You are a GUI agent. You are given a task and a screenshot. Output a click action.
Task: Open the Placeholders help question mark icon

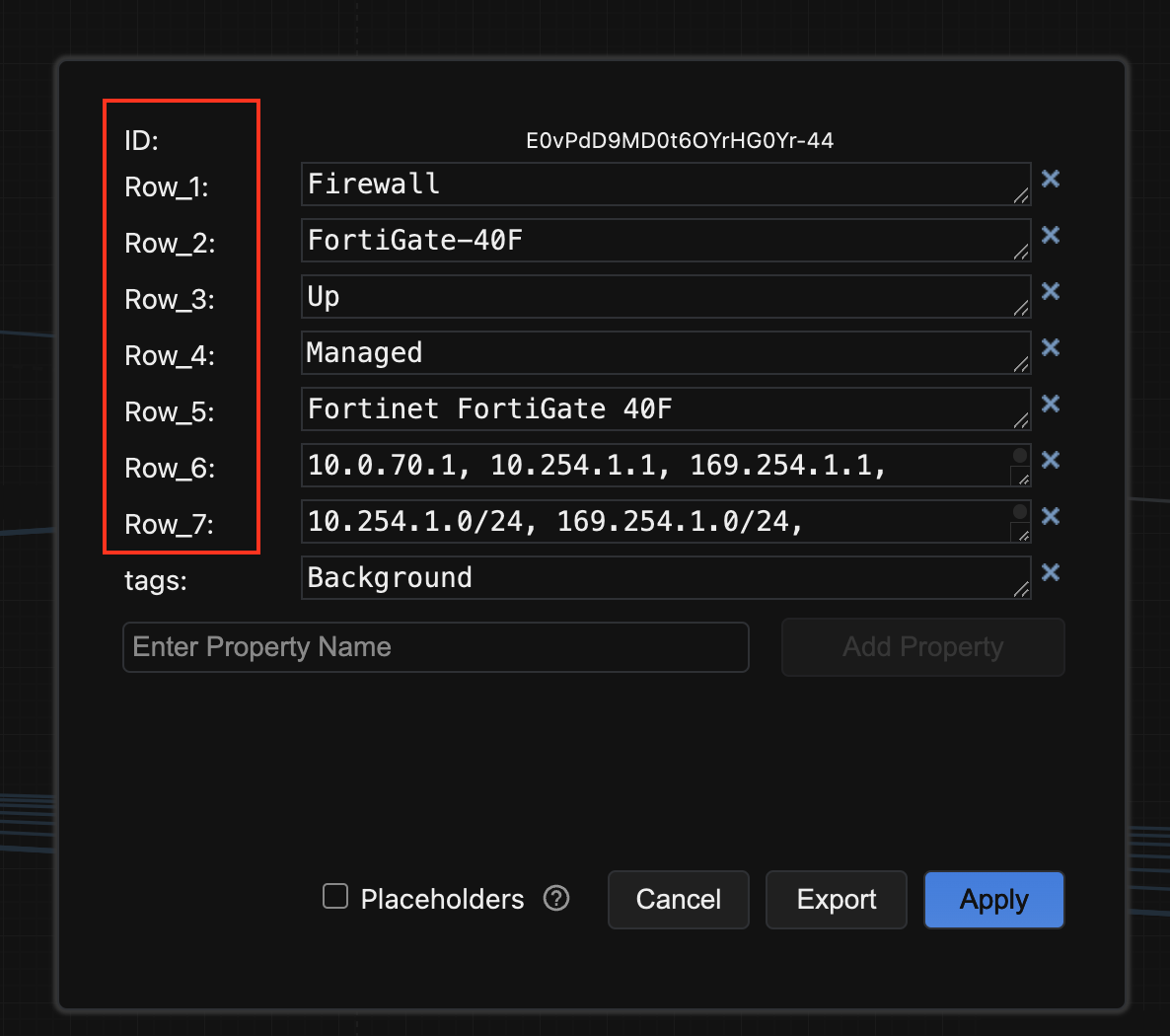point(556,899)
